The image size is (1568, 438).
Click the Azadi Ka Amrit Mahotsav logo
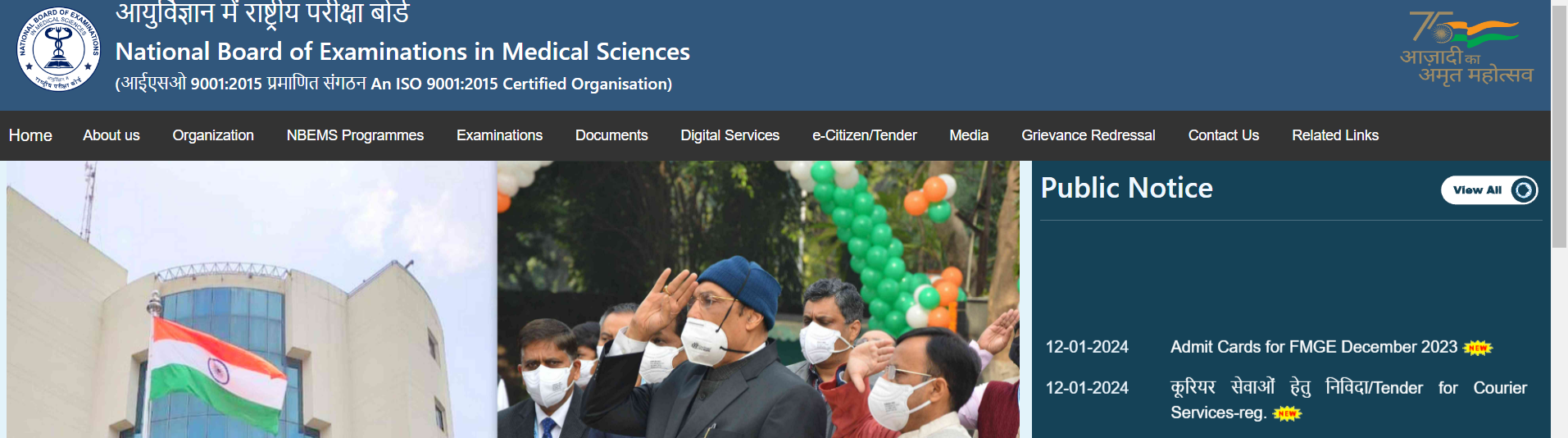(x=1466, y=48)
